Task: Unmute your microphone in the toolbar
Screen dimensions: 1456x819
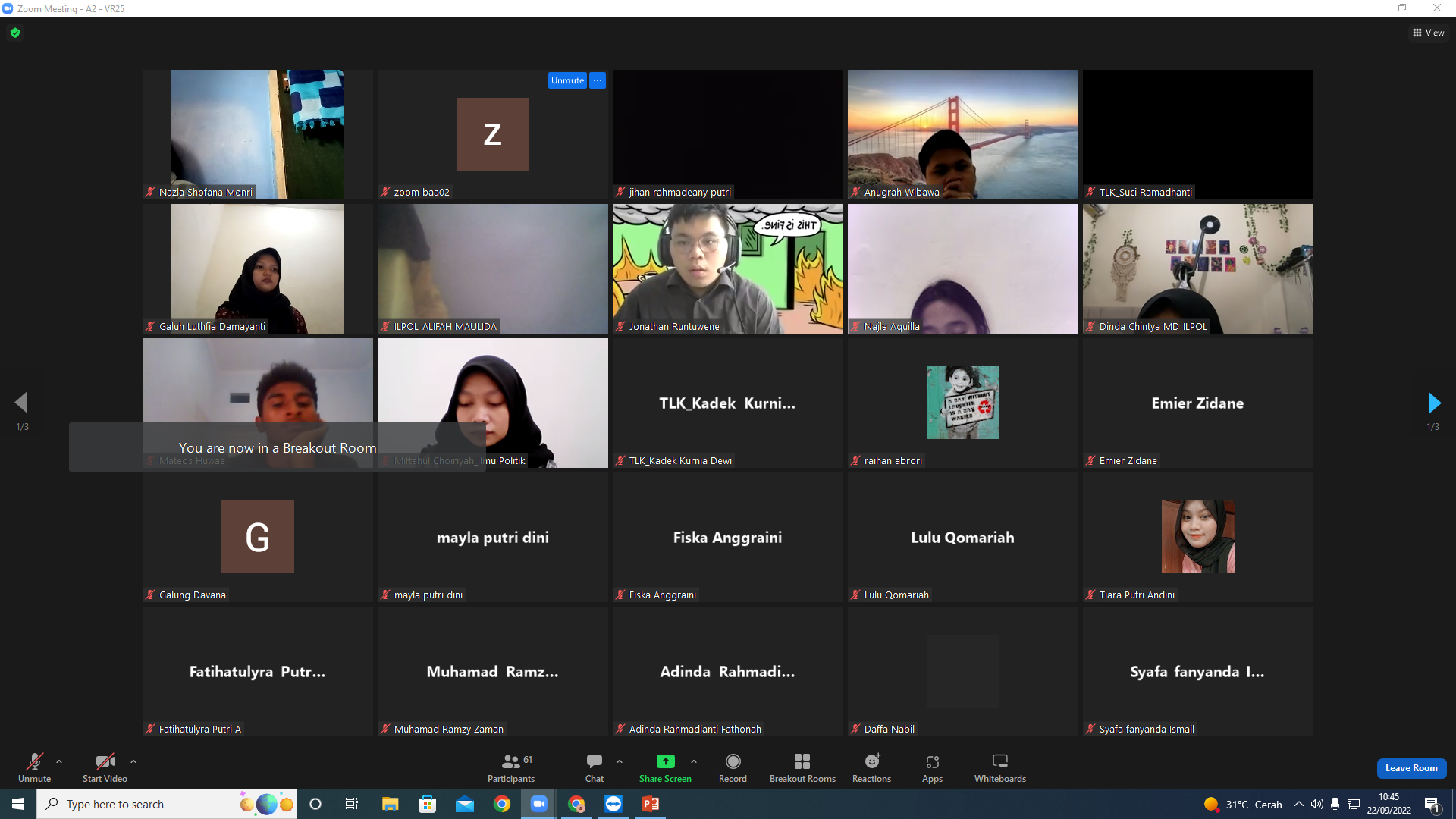Action: (x=35, y=767)
